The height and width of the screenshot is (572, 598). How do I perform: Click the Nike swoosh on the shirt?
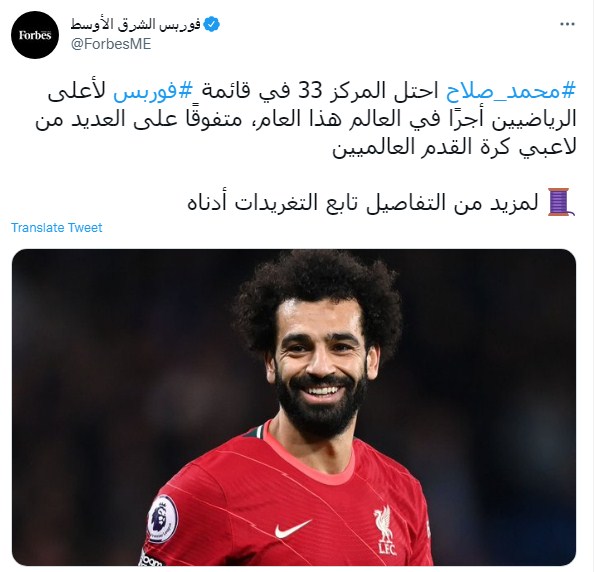[292, 529]
